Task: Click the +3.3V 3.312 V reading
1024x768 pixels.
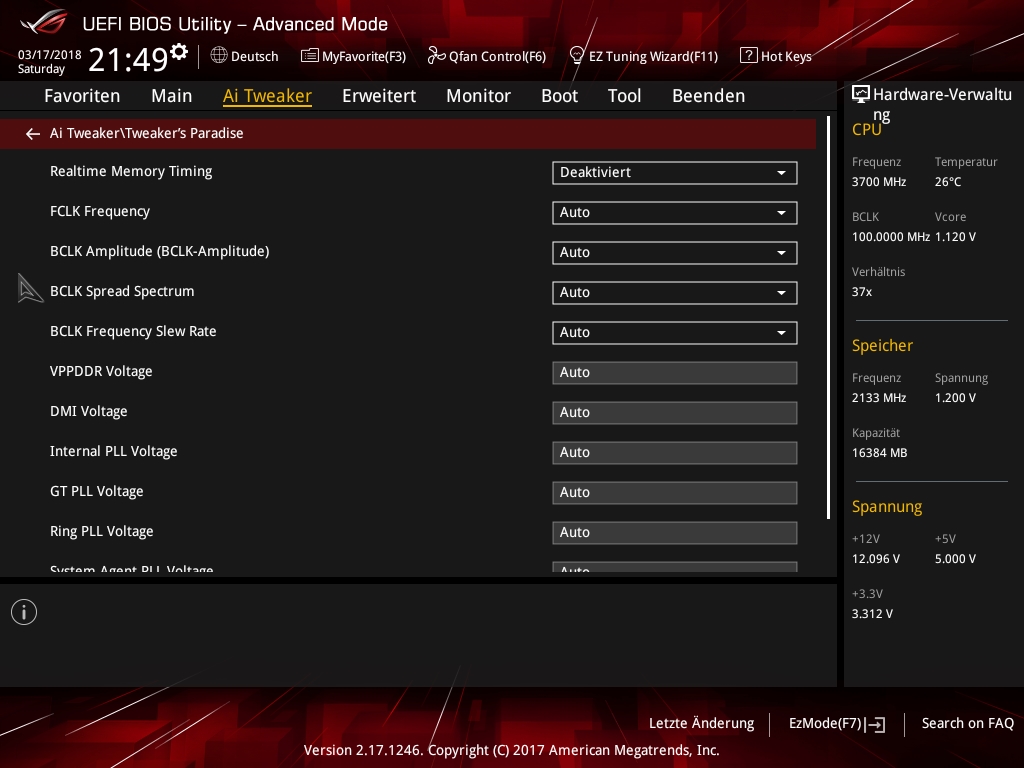Action: click(x=872, y=614)
